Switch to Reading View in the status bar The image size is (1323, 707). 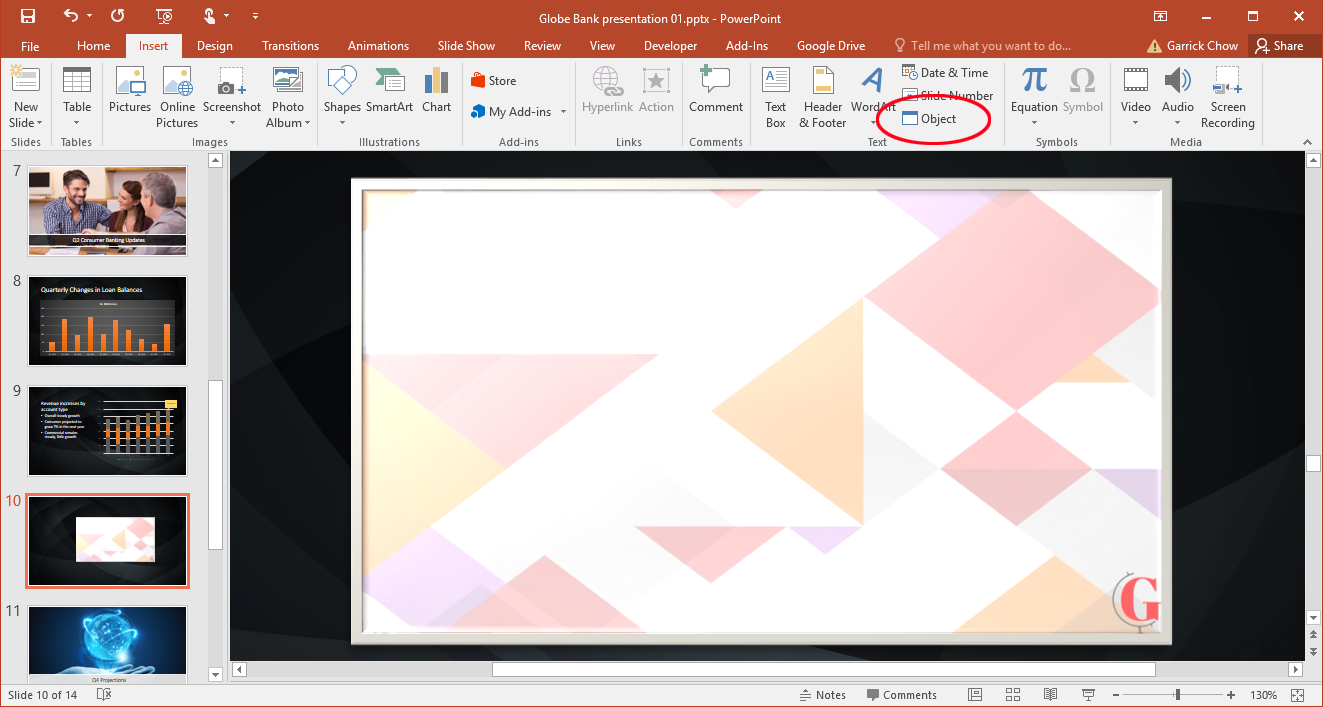[x=1050, y=695]
